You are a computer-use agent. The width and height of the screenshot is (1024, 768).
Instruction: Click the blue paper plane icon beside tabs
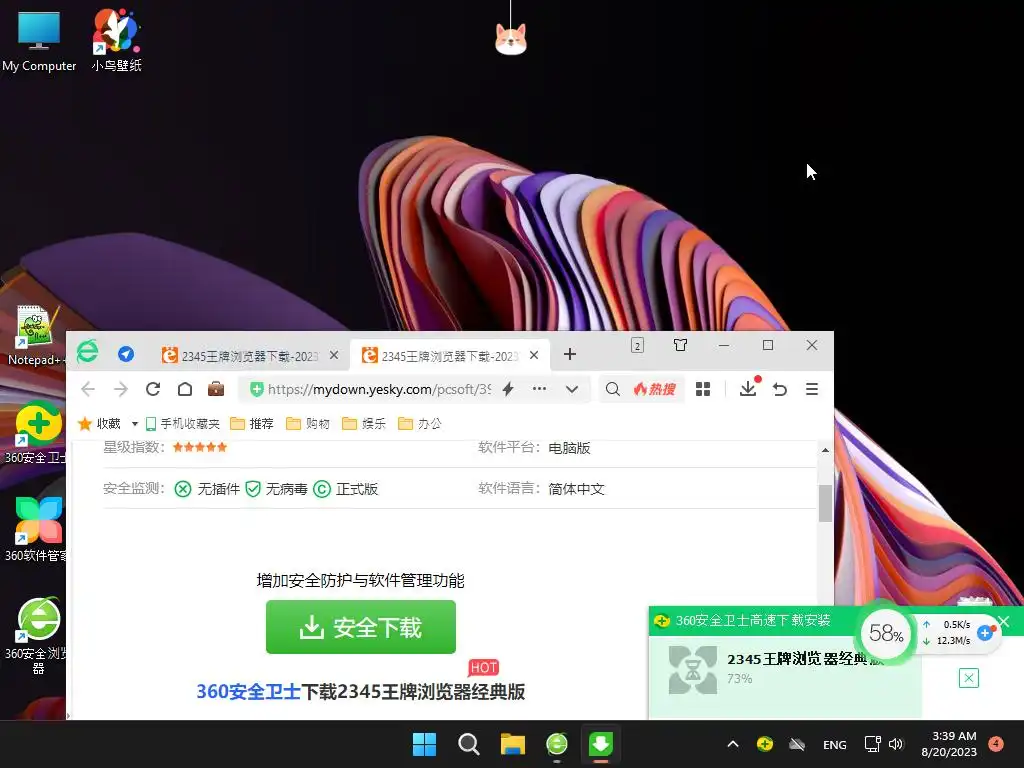click(126, 354)
